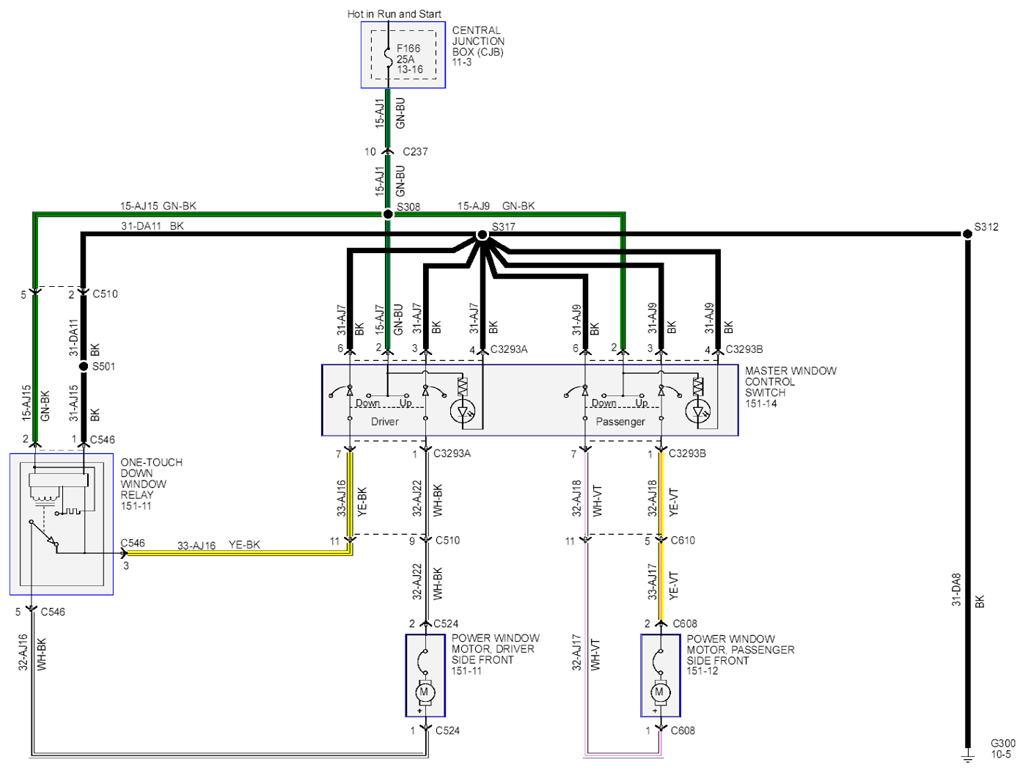Click the LED symbol in the Driver switch
Screen dimensions: 1026x772
click(464, 412)
